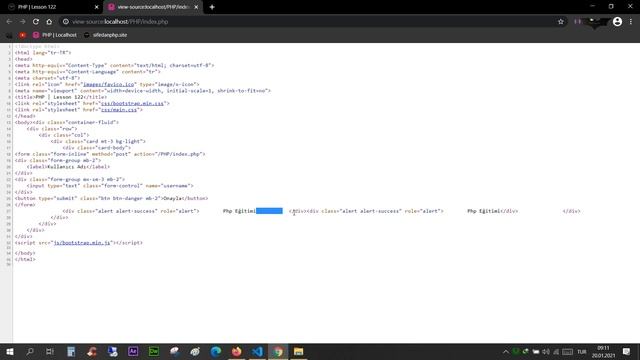Viewport: 640px width, 360px height.
Task: Open the Windows Start menu
Action: click(10, 351)
